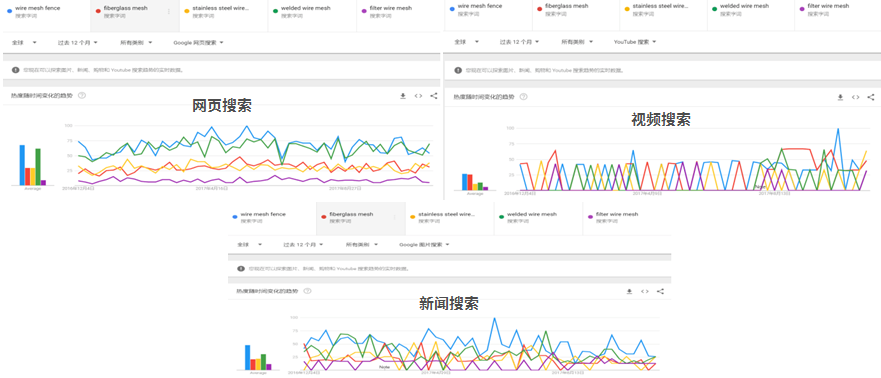Select wire mesh fence term, Google 图片搜索 panel

tap(272, 217)
